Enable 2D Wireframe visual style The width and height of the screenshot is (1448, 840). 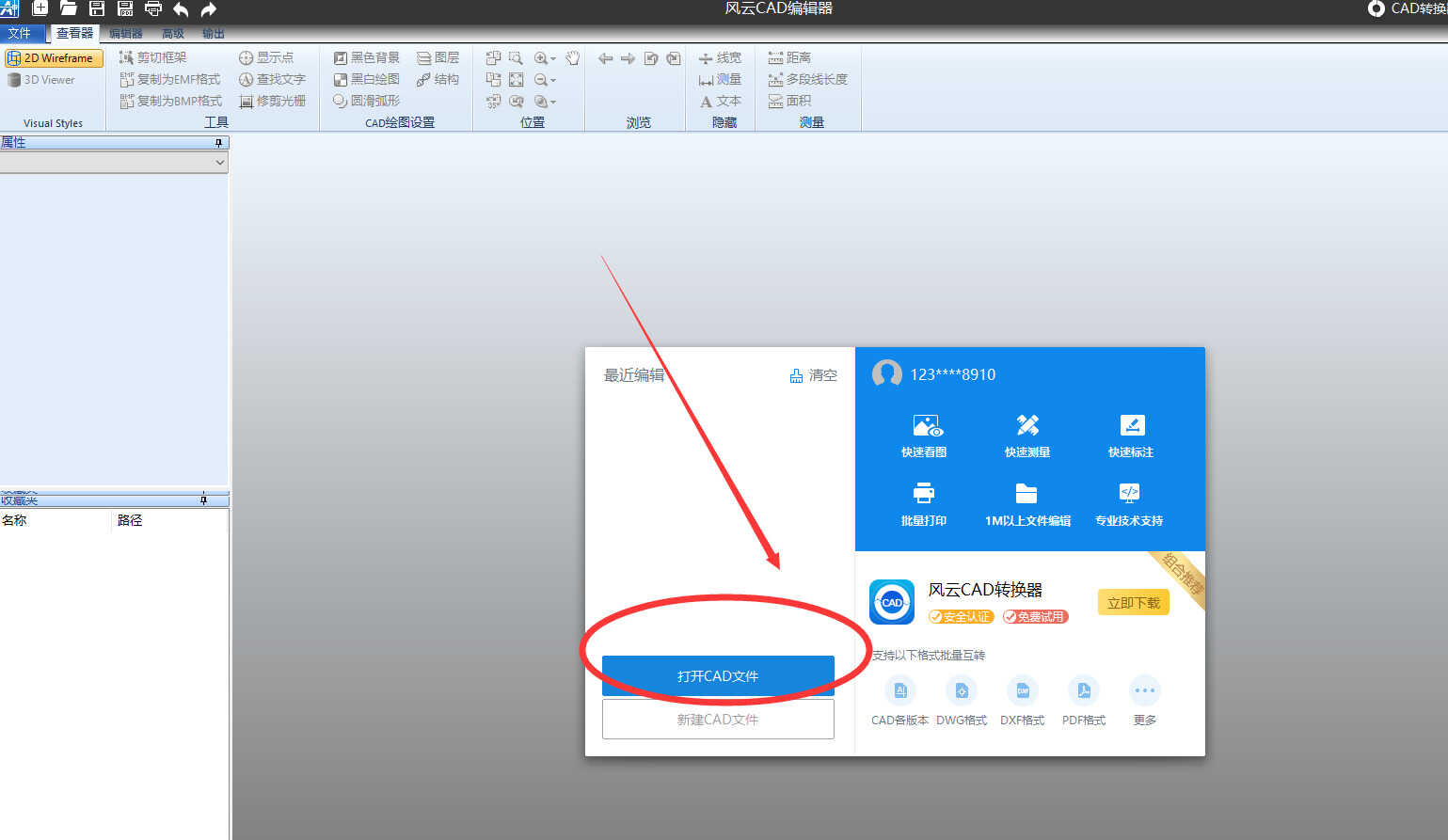click(53, 57)
